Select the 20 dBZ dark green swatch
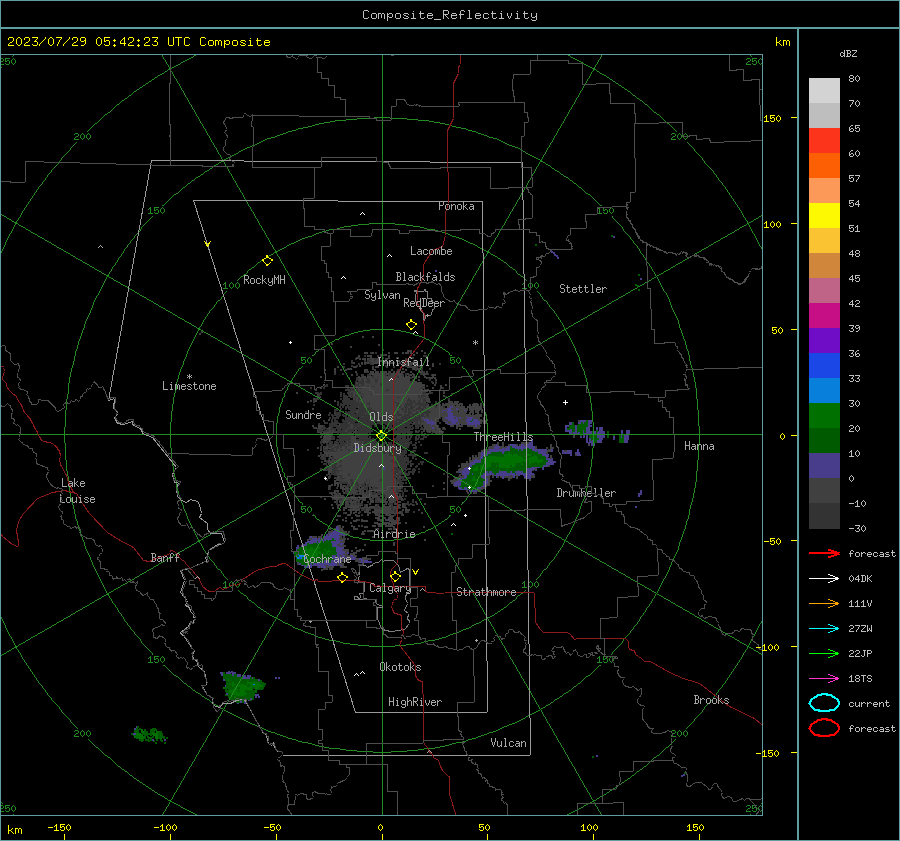The width and height of the screenshot is (900, 841). (x=824, y=441)
